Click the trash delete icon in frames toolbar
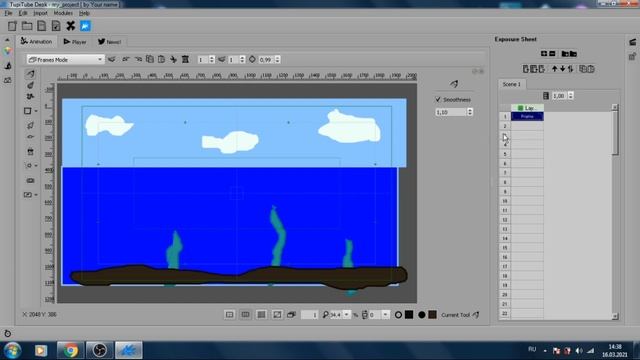The image size is (640, 360). click(x=185, y=60)
